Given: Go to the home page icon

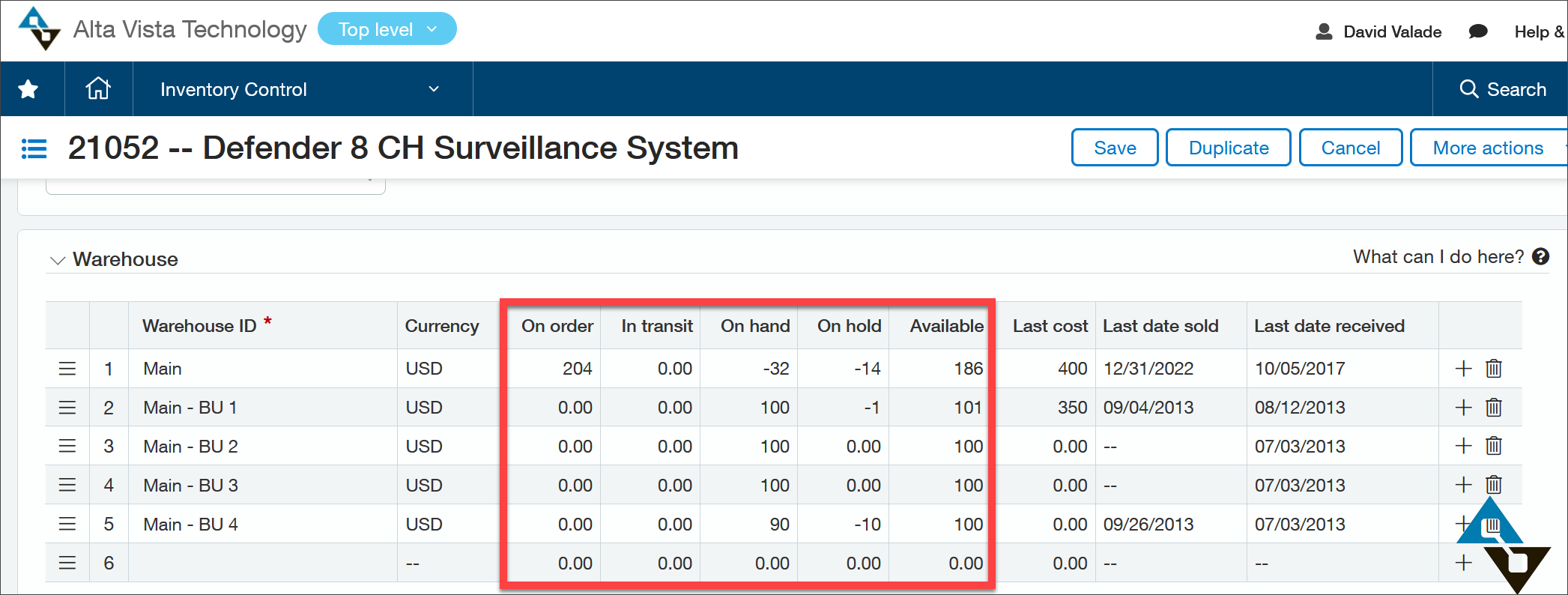Looking at the screenshot, I should 98,88.
